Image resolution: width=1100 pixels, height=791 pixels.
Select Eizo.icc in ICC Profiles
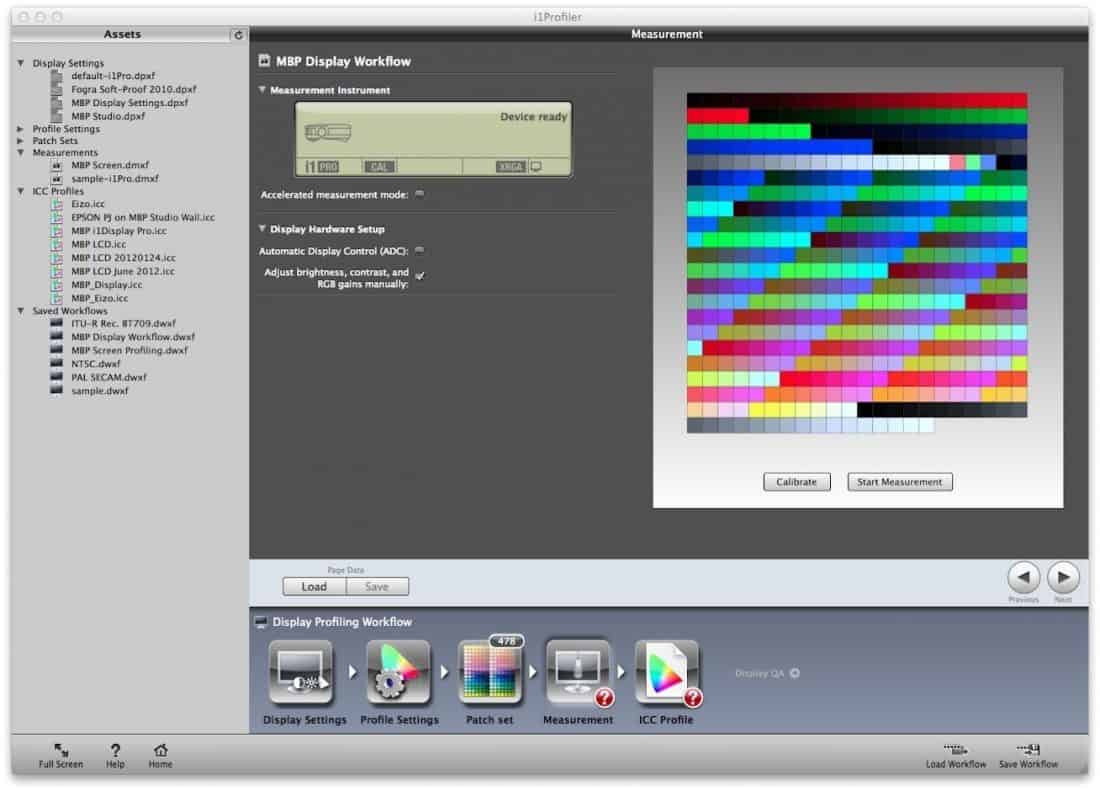[x=88, y=204]
